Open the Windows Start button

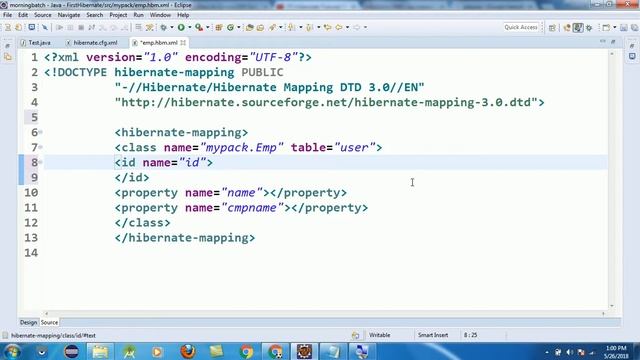coord(12,351)
